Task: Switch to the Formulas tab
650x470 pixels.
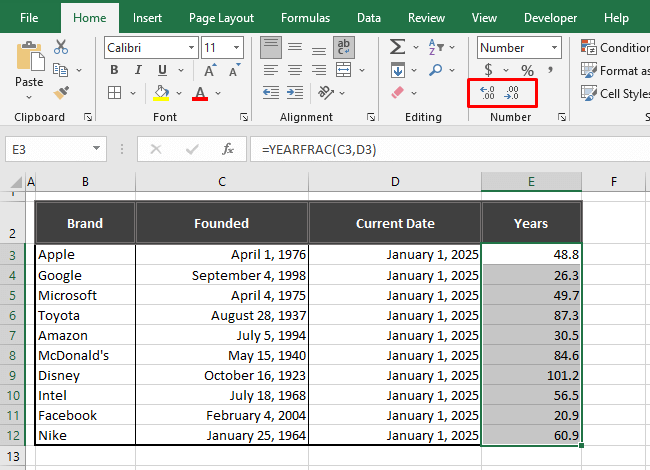Action: tap(306, 18)
